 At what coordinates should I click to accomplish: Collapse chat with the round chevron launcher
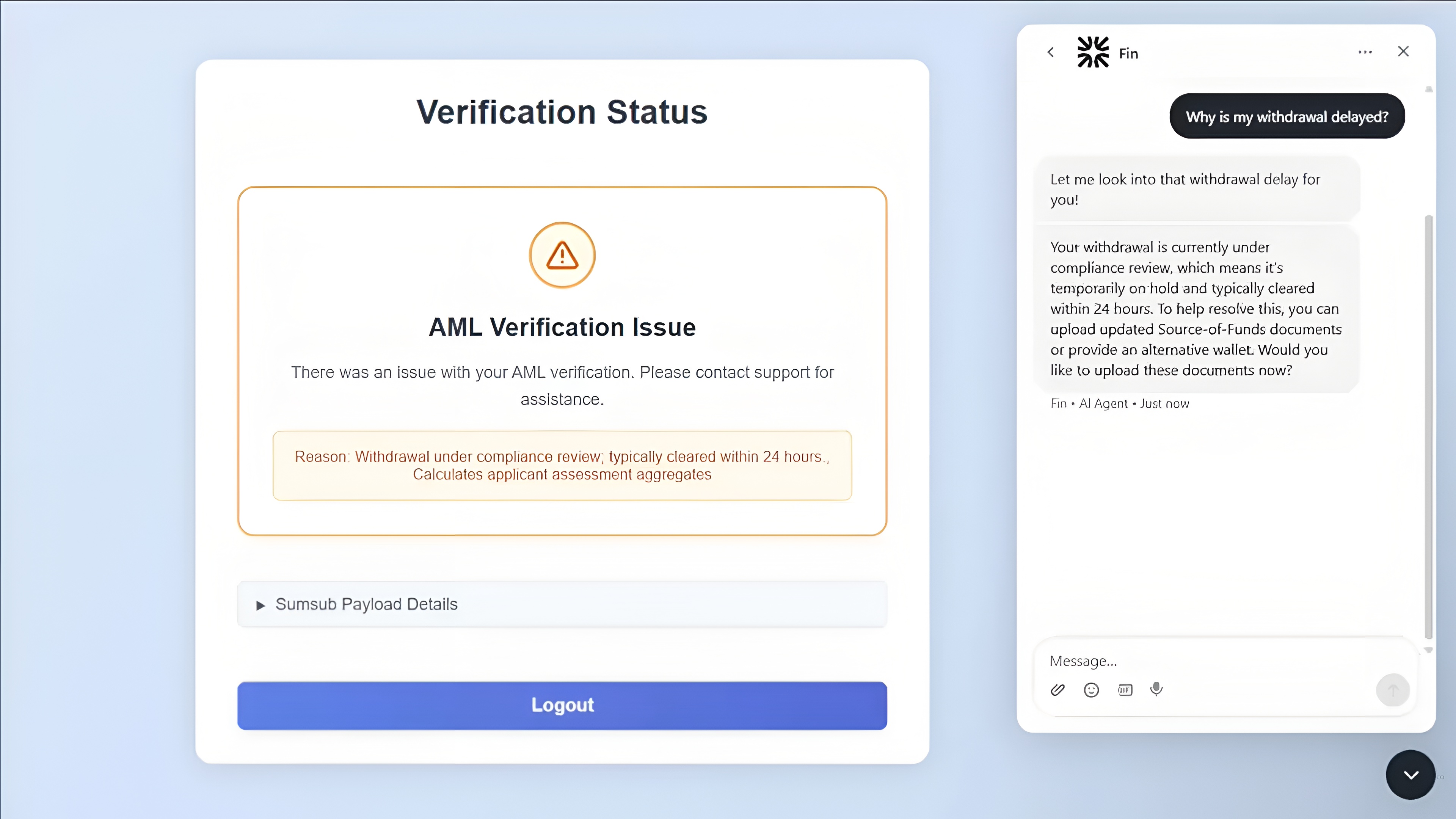1411,775
